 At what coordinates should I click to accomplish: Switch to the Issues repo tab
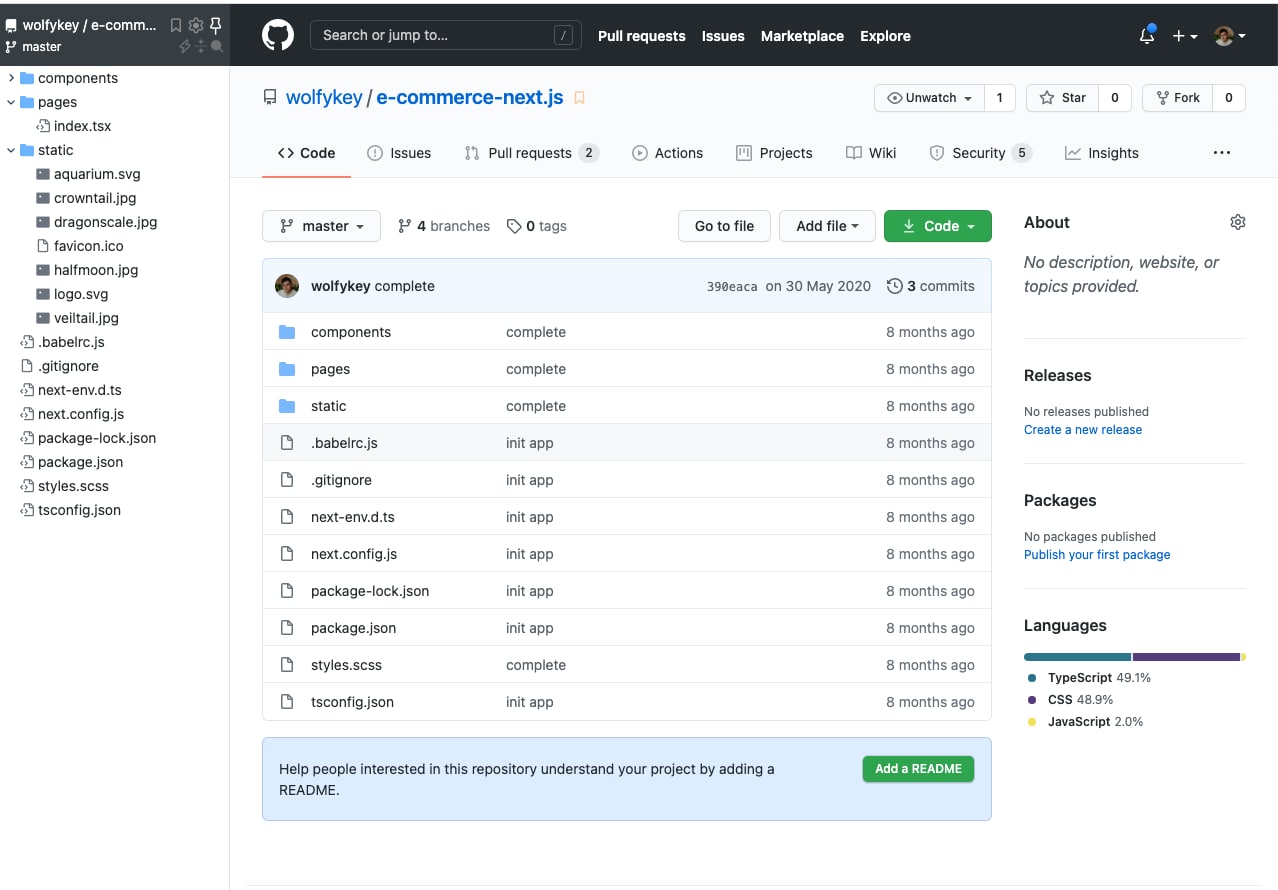[399, 153]
